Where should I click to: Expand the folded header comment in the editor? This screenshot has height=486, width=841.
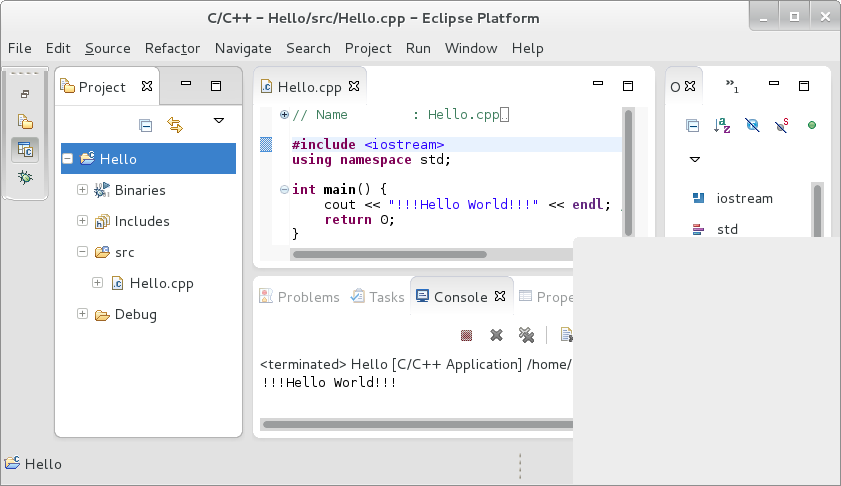coord(284,114)
